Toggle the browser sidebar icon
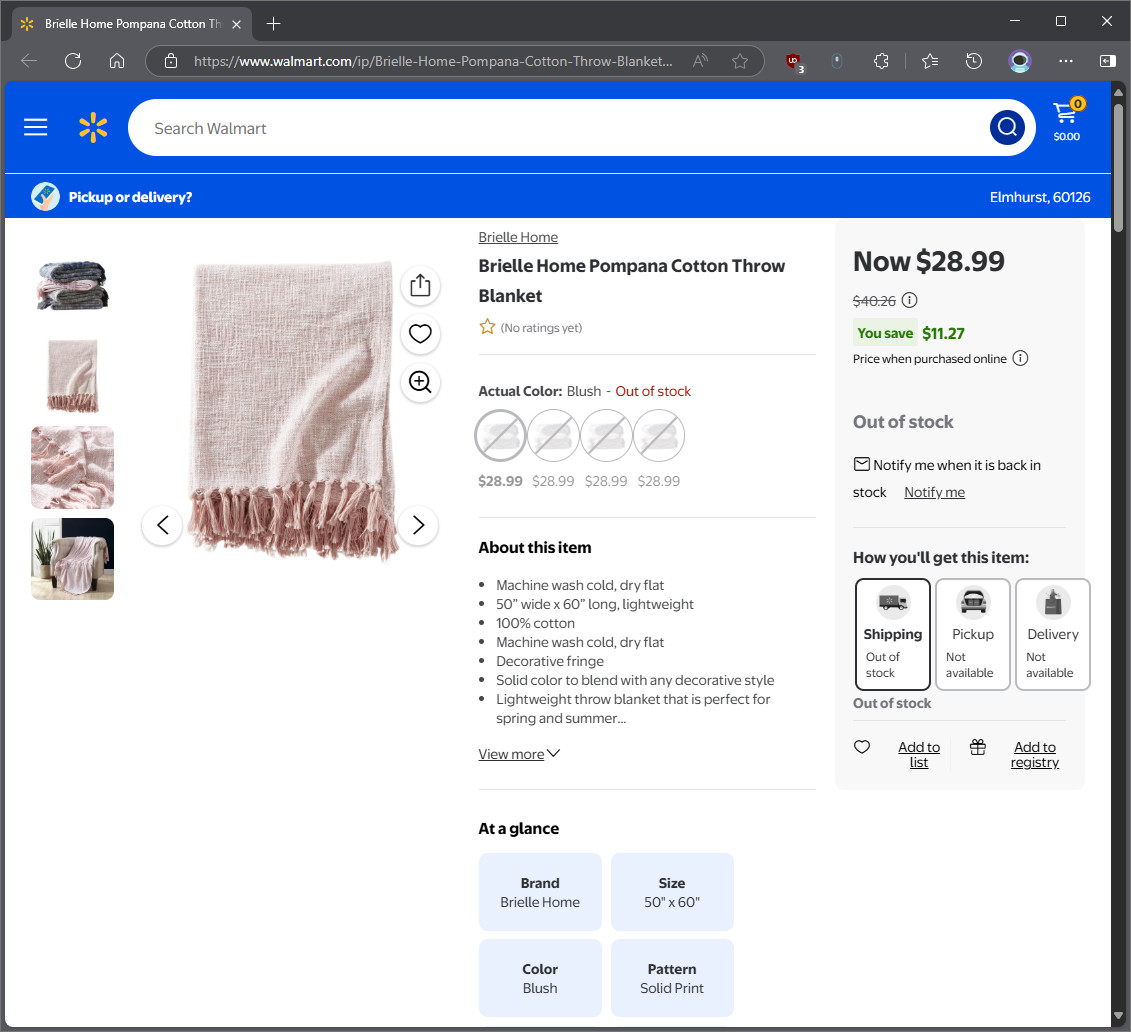 1108,61
